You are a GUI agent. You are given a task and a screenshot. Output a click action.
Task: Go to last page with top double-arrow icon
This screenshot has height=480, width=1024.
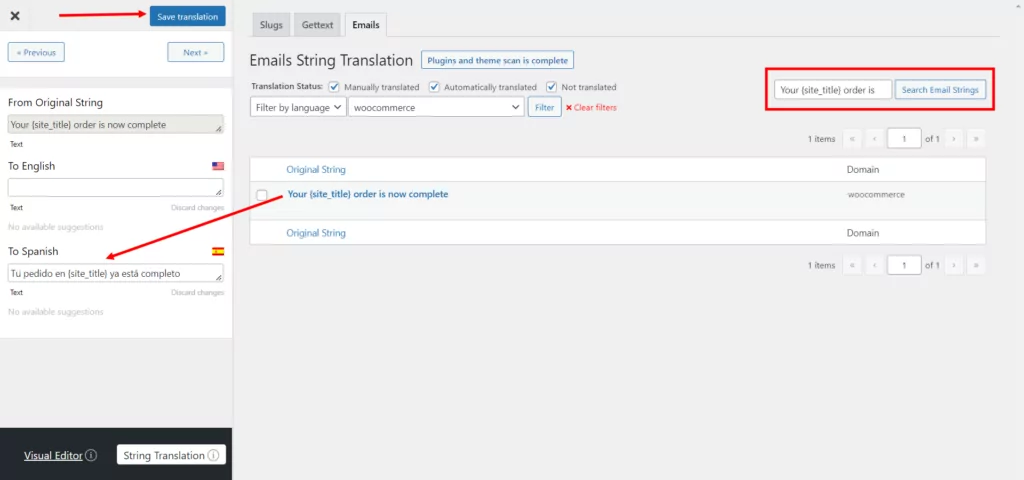coord(976,139)
